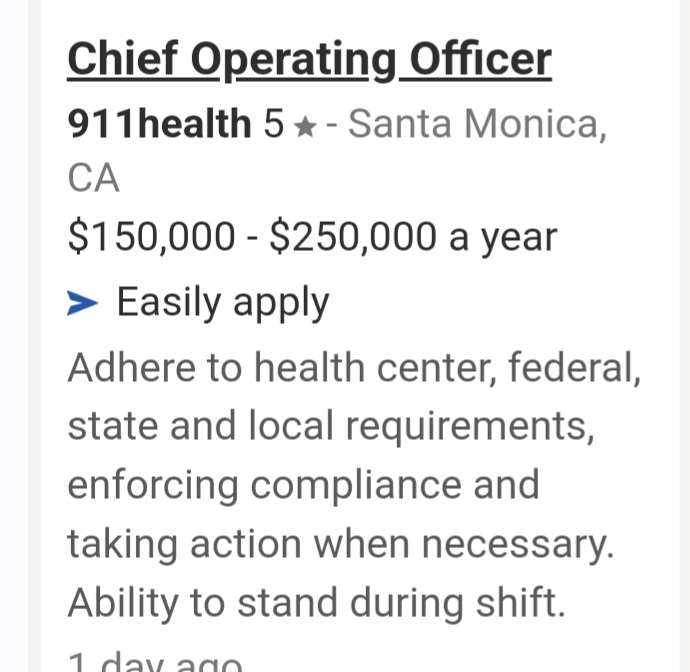690x672 pixels.
Task: Click the star rating icon beside 911health
Action: 305,126
